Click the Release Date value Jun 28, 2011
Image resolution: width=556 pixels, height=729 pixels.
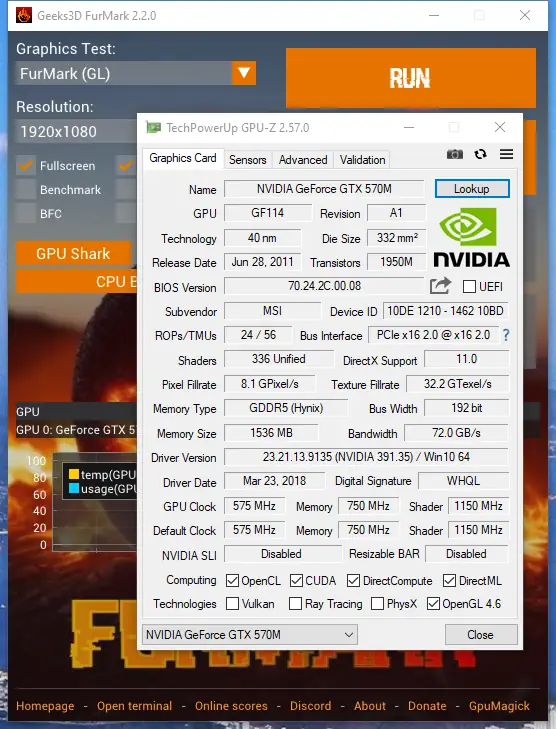[263, 262]
